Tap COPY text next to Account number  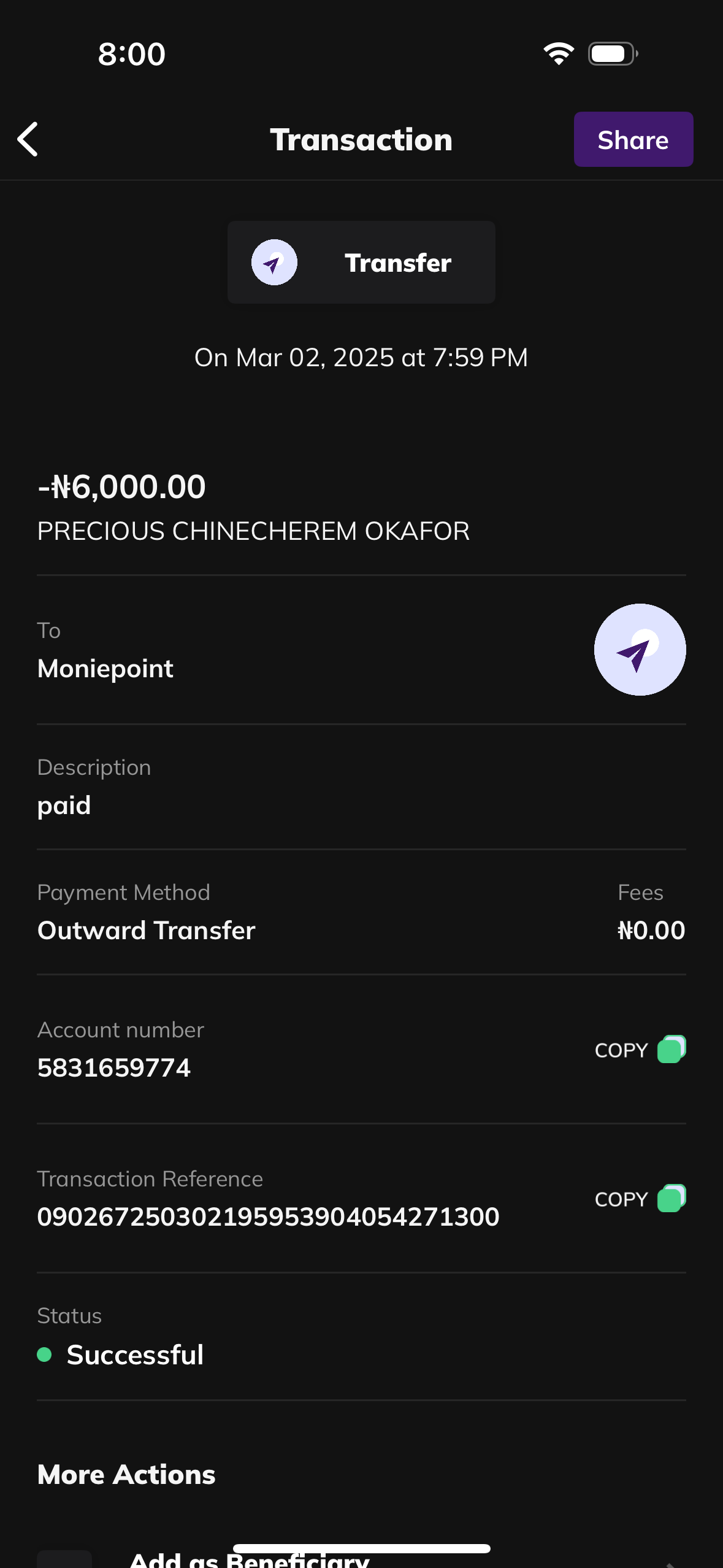[621, 1050]
